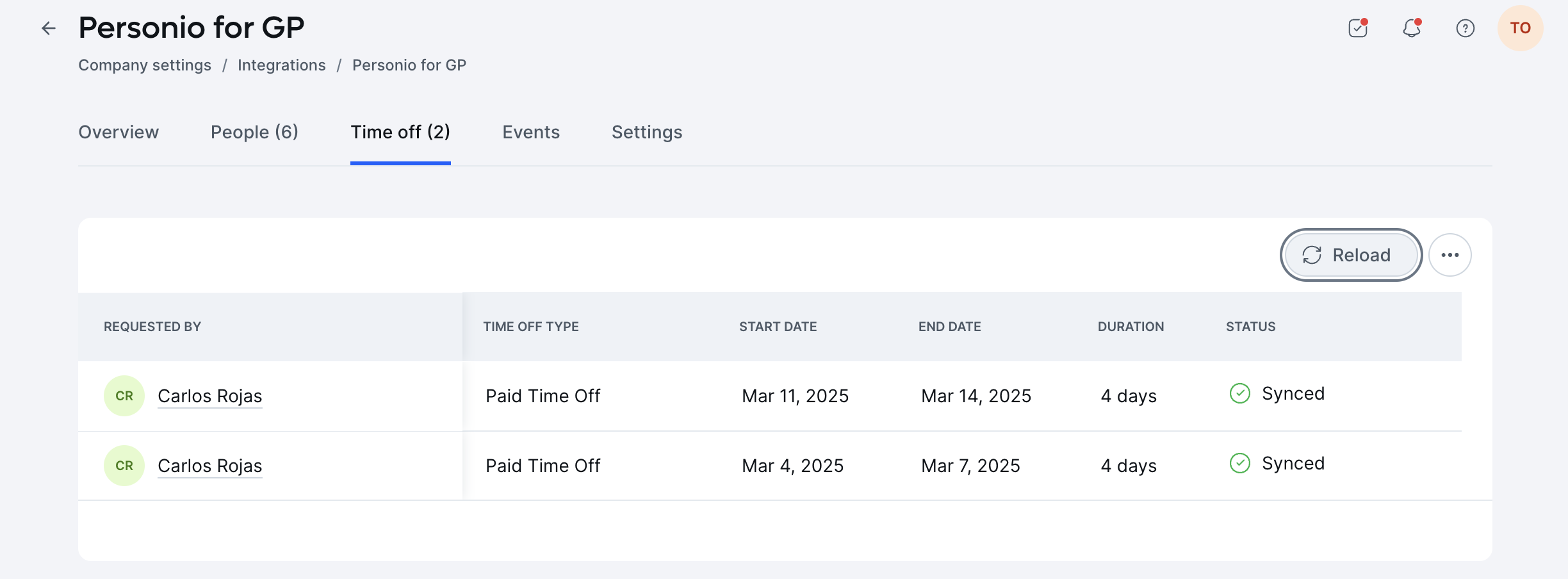The width and height of the screenshot is (1568, 579).
Task: Open the notifications bell
Action: [1412, 28]
